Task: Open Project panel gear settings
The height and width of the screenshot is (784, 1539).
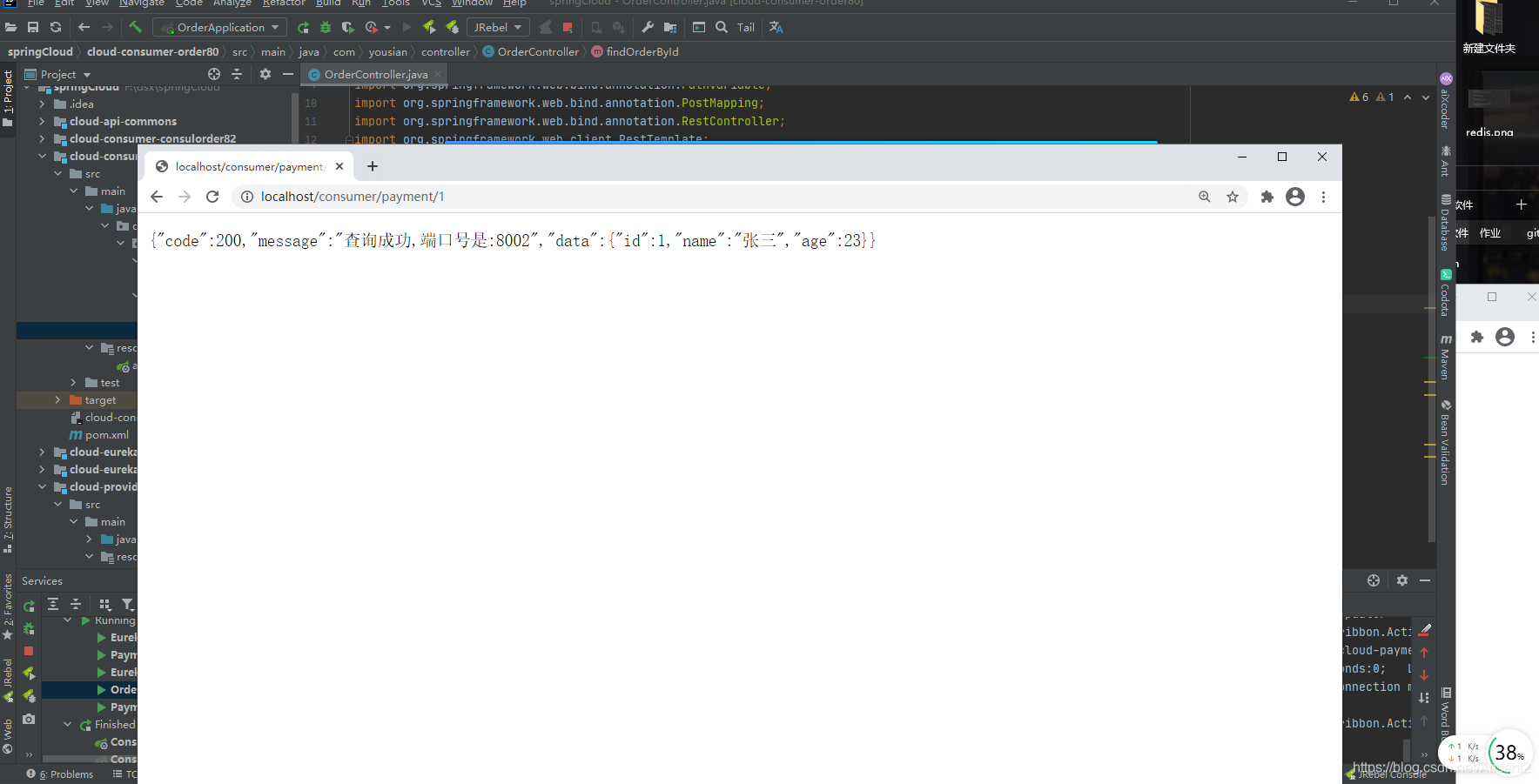Action: 265,74
